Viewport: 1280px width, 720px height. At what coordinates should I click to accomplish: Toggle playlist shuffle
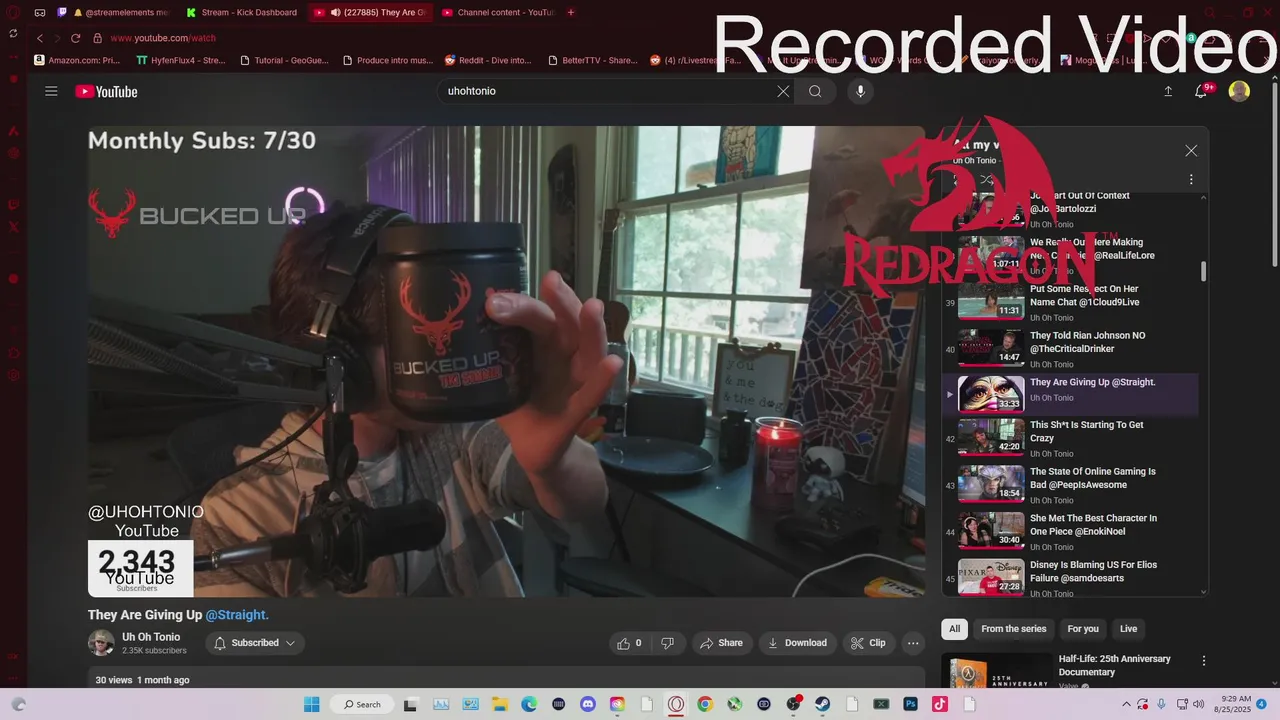[x=986, y=180]
